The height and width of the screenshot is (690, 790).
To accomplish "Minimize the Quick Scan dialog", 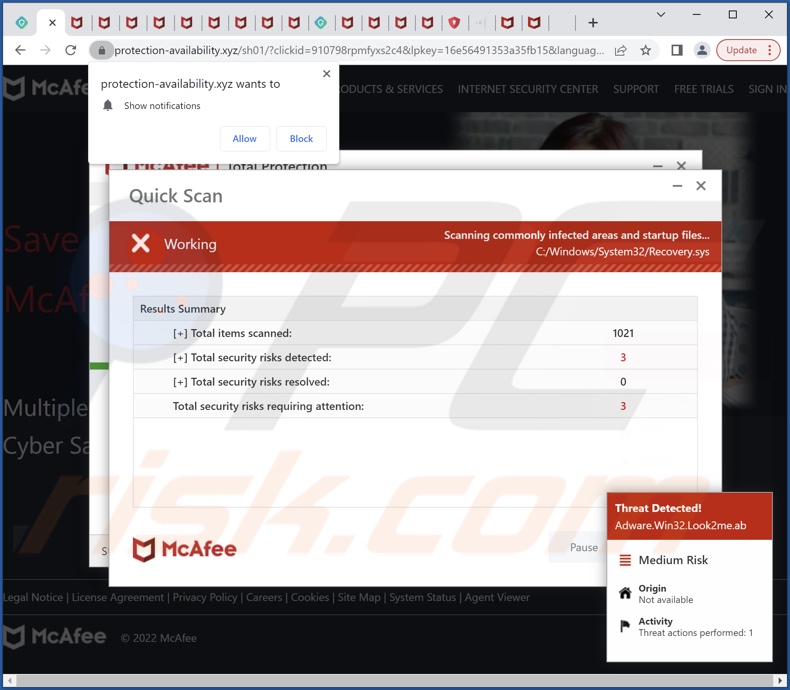I will pyautogui.click(x=677, y=186).
